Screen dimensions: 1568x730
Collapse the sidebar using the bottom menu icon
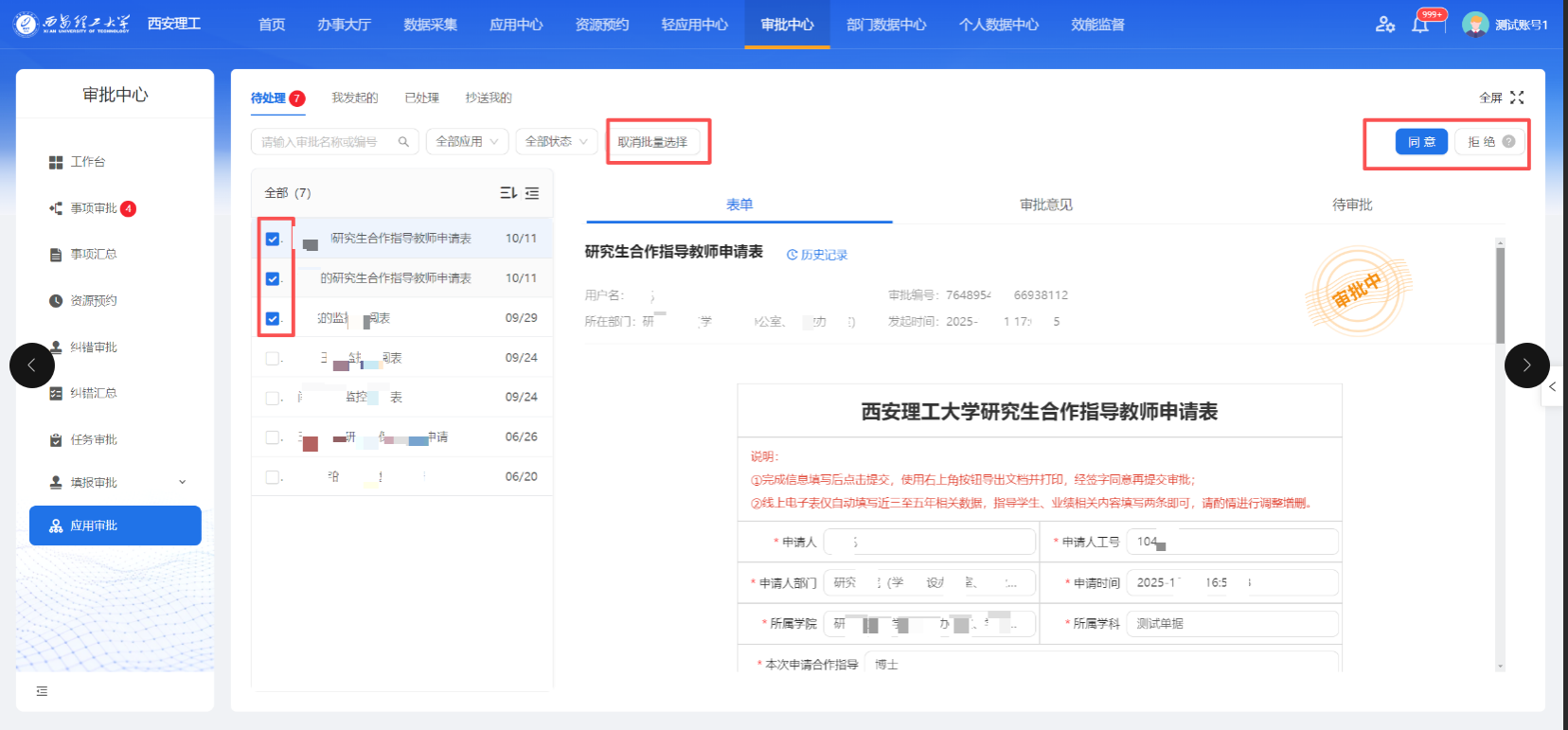coord(42,691)
